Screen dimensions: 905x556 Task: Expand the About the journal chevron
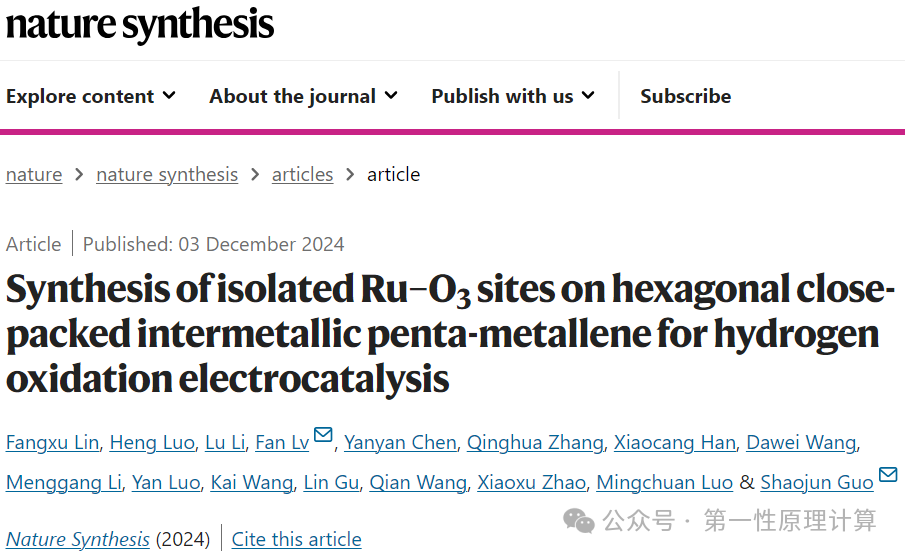391,95
